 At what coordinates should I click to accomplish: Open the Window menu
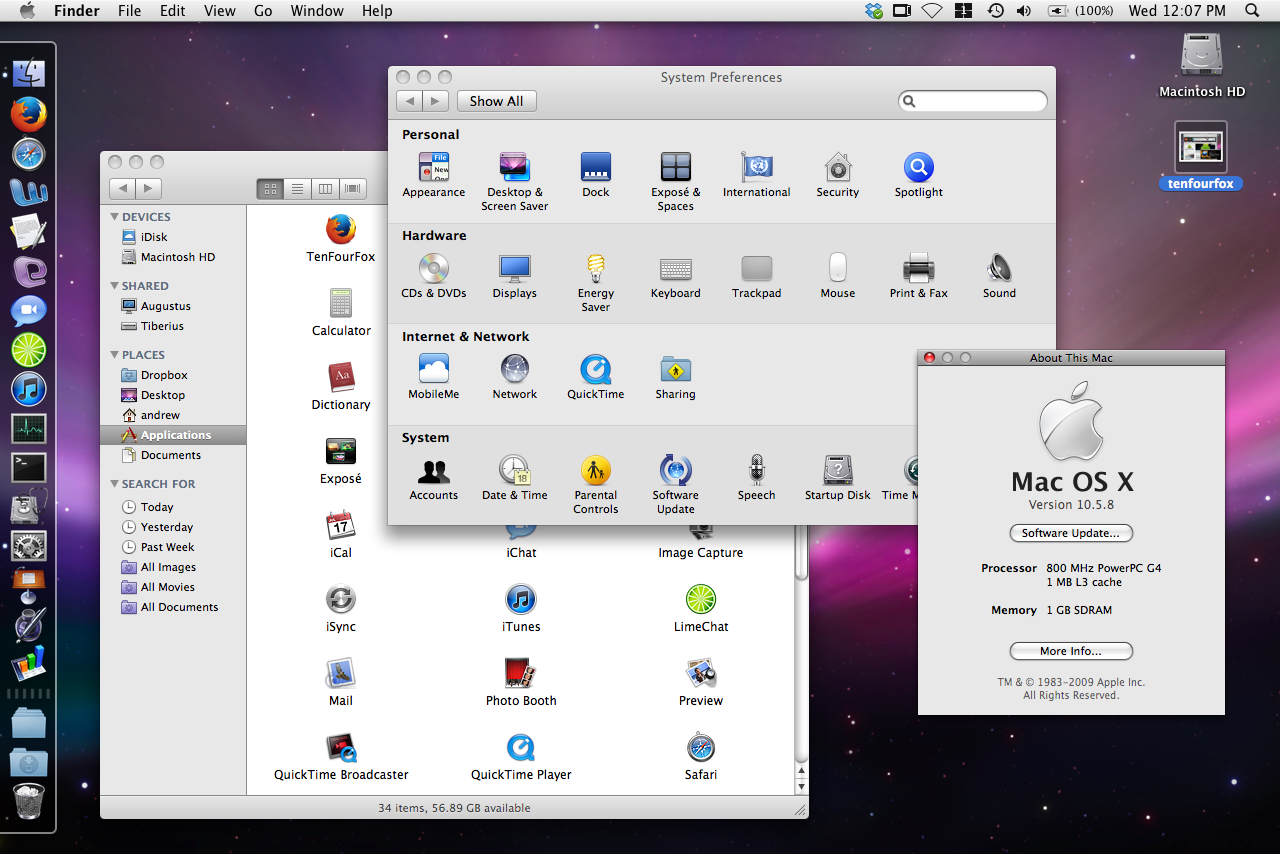tap(316, 11)
